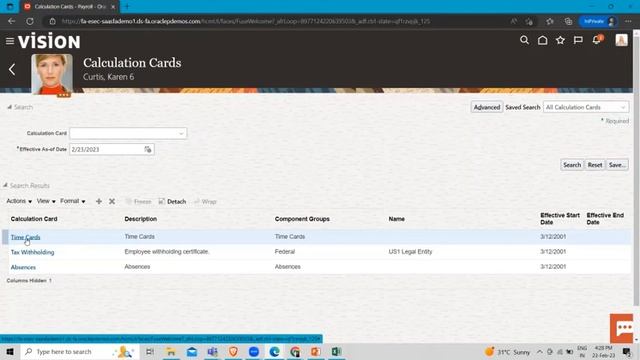
Task: Open the Actions menu
Action: (19, 201)
